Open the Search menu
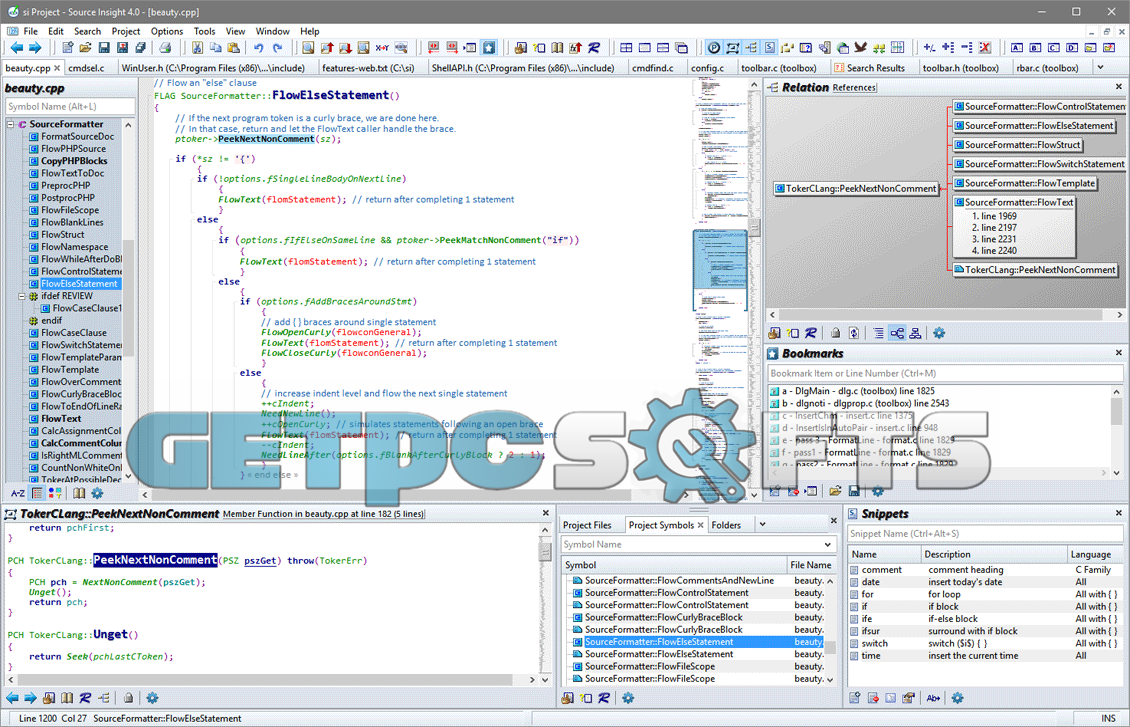The height and width of the screenshot is (727, 1130). point(87,31)
